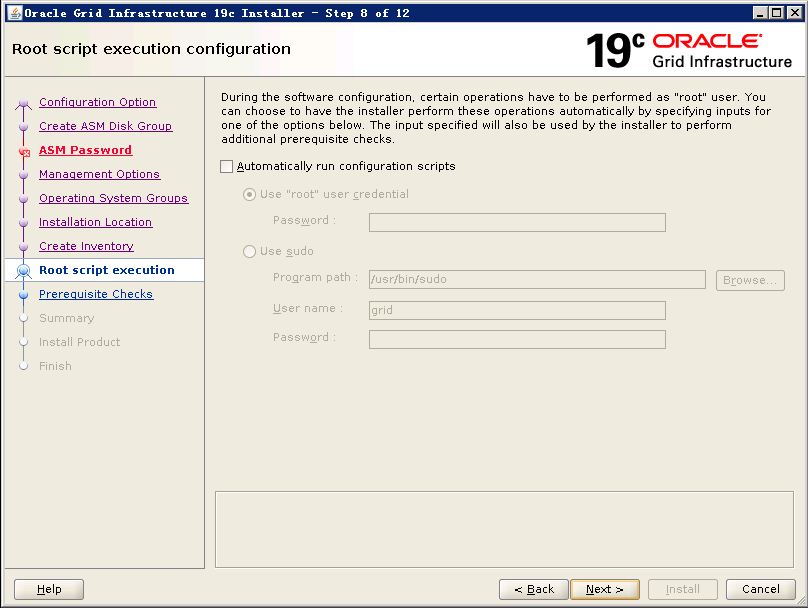Click the Management Options step bullet icon
Image resolution: width=808 pixels, height=608 pixels.
23,175
